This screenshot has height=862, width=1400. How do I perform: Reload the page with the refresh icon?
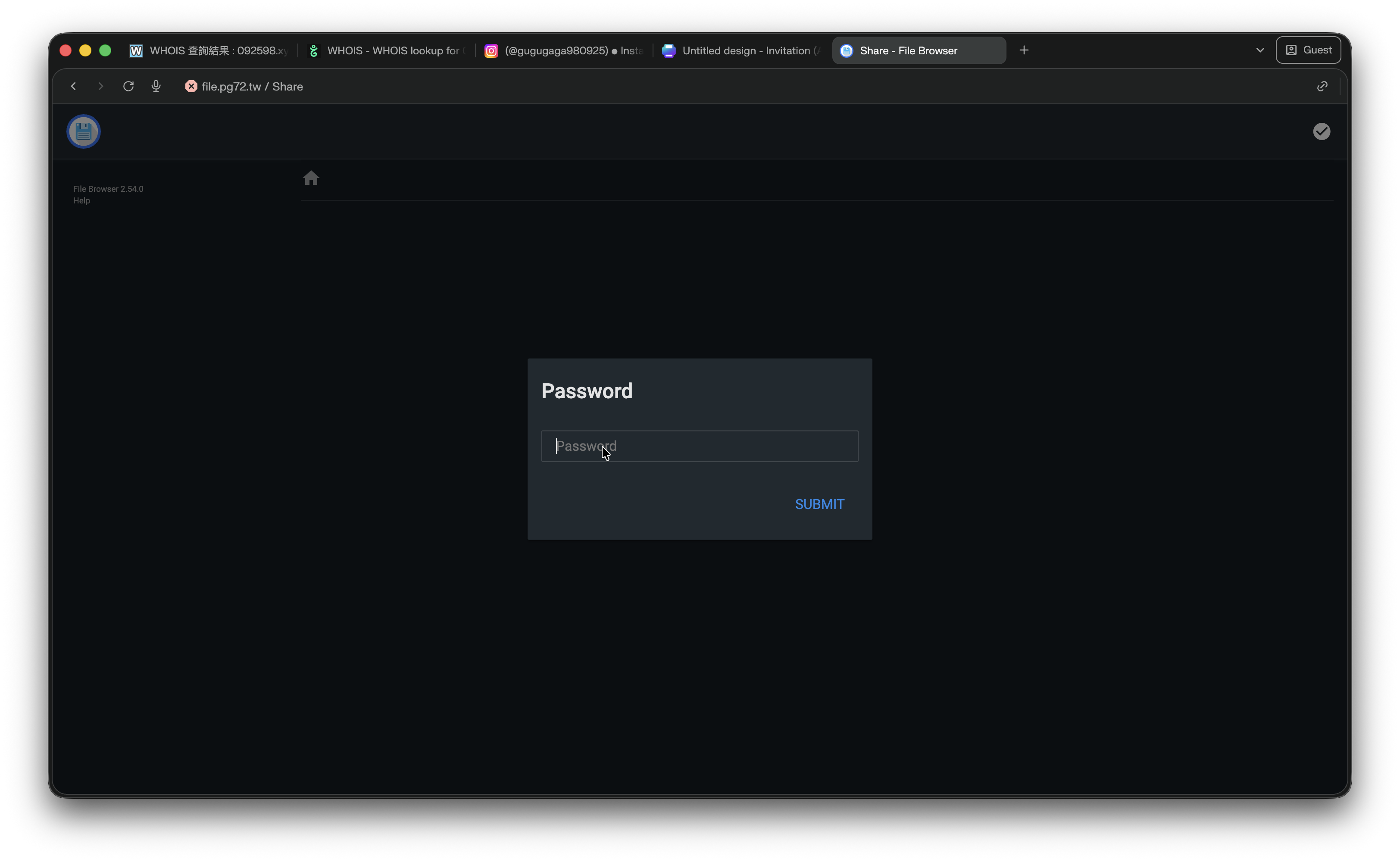(x=128, y=86)
